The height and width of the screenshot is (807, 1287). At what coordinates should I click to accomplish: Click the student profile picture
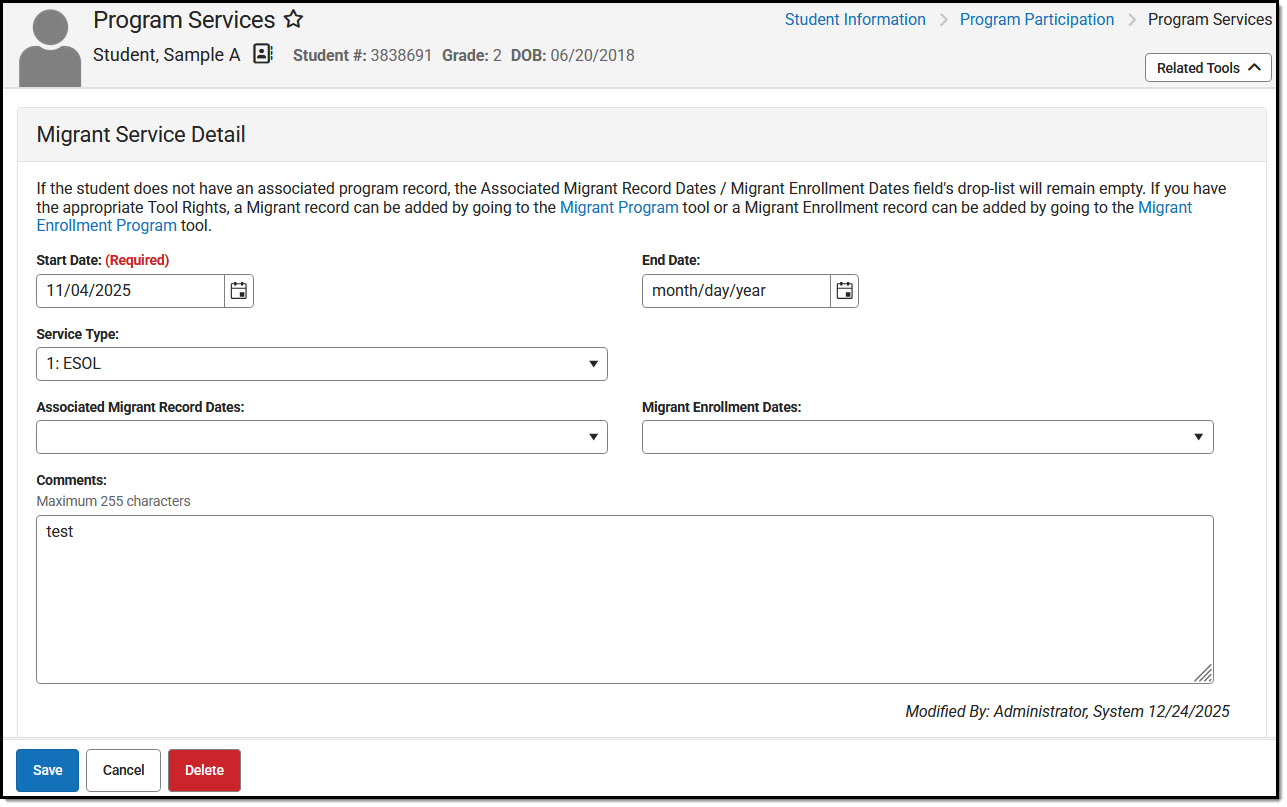click(x=49, y=45)
